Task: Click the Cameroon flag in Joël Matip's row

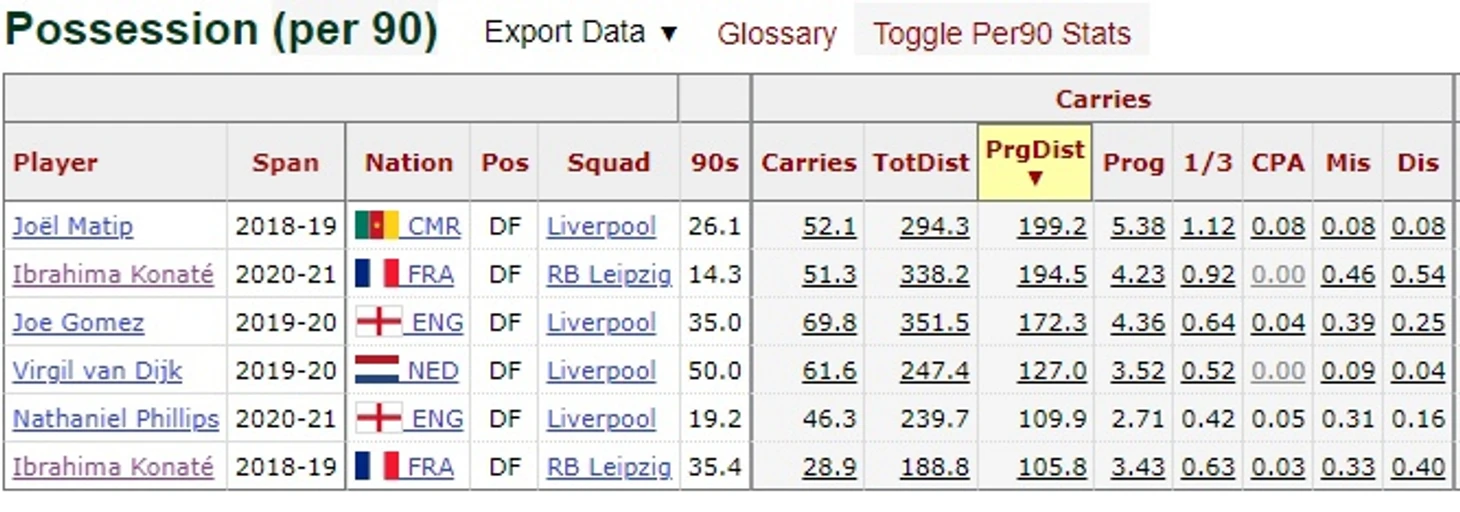Action: tap(377, 226)
